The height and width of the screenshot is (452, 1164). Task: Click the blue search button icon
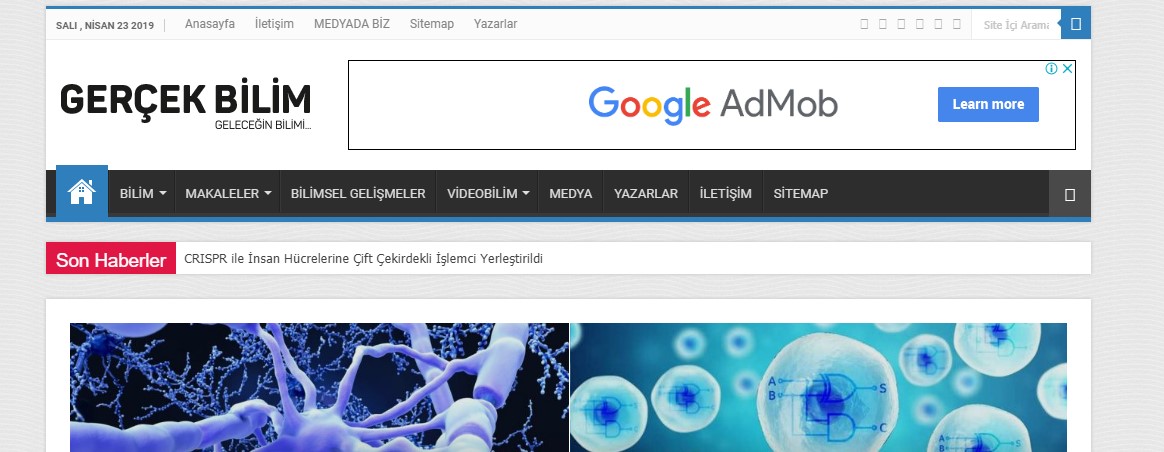(1076, 24)
